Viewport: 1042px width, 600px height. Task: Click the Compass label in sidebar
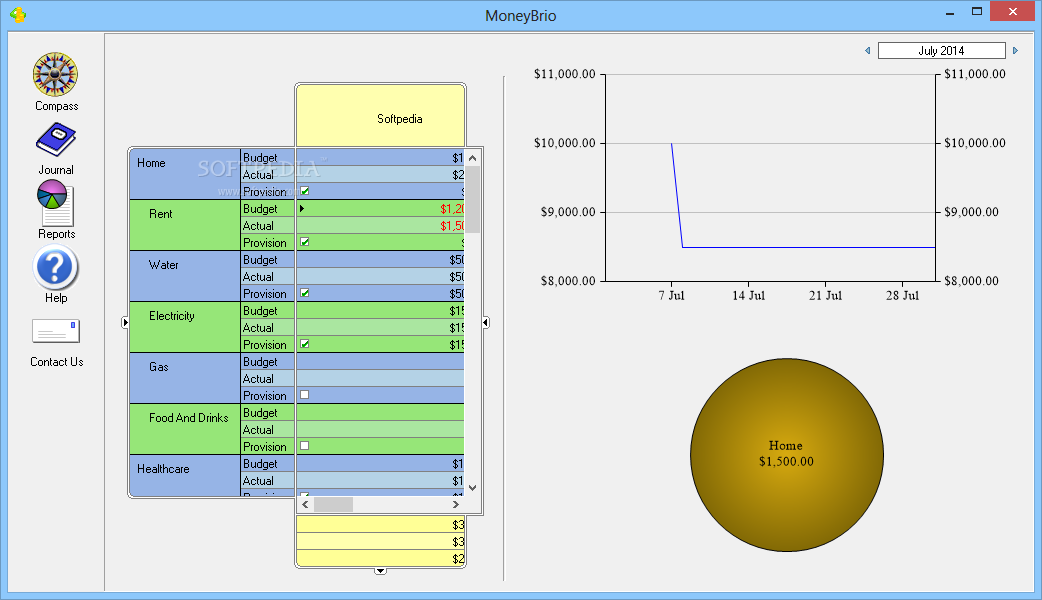pyautogui.click(x=56, y=106)
